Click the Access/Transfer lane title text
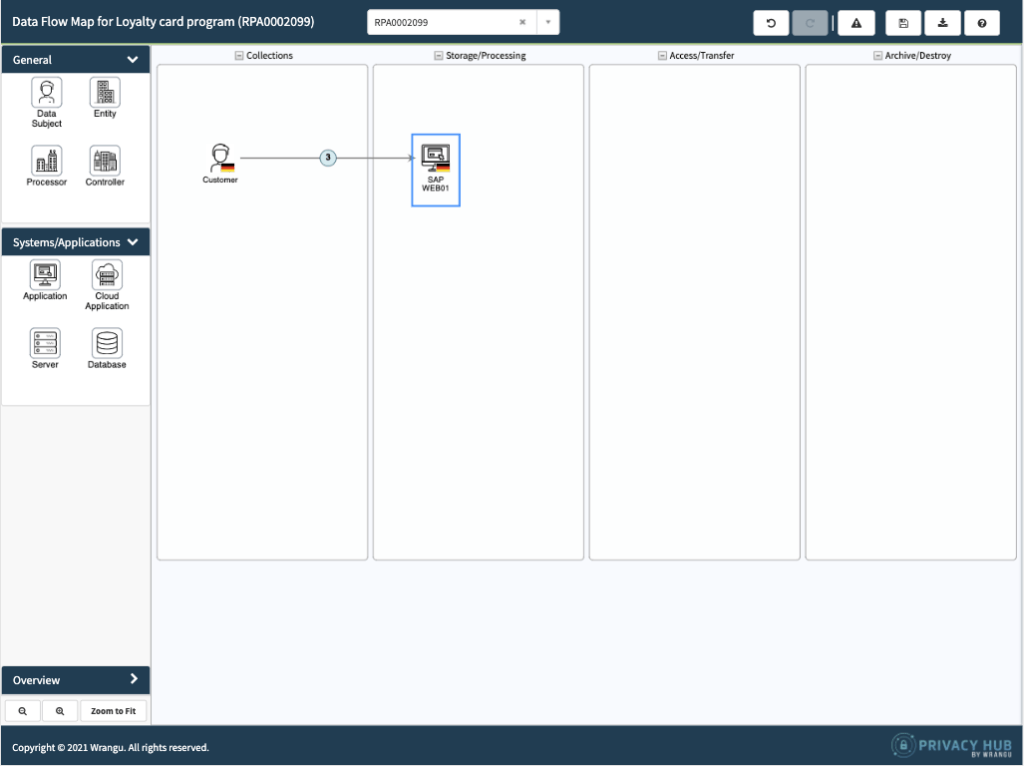 [701, 56]
